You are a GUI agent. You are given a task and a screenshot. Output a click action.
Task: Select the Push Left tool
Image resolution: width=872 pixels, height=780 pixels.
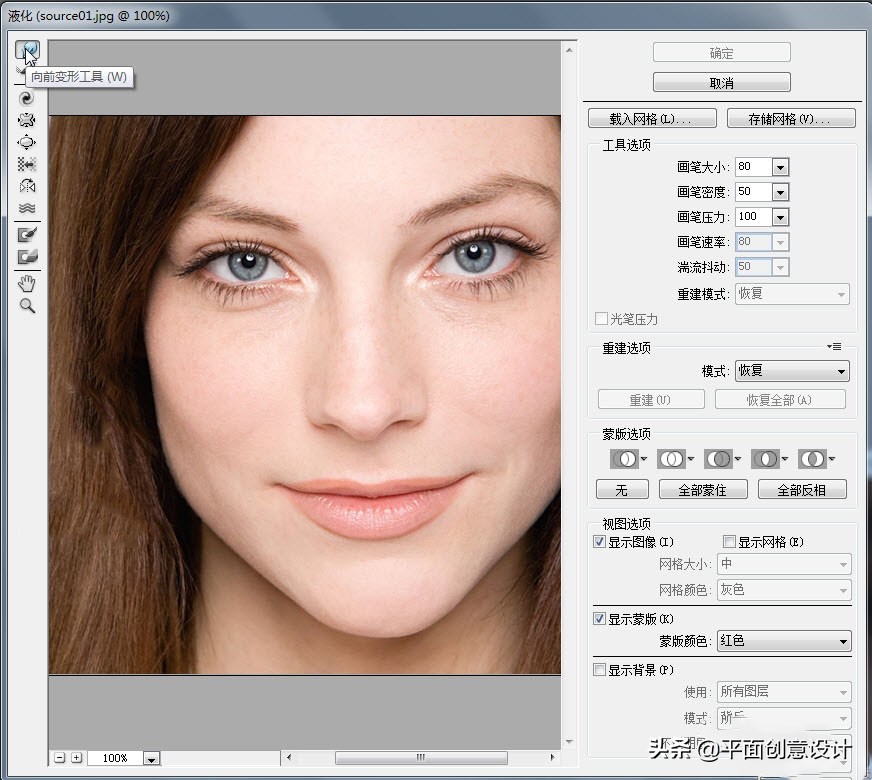(27, 164)
